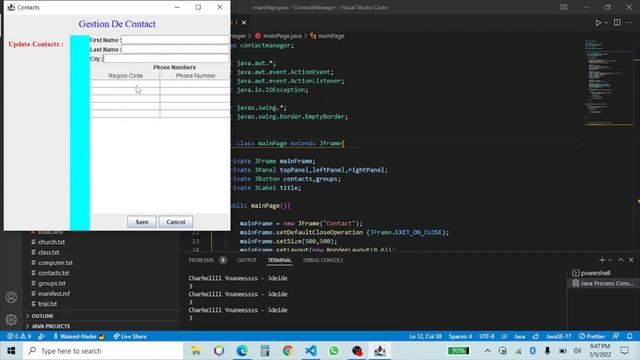Click JavaSE-17 runtime status item
The width and height of the screenshot is (640, 360).
coord(558,336)
